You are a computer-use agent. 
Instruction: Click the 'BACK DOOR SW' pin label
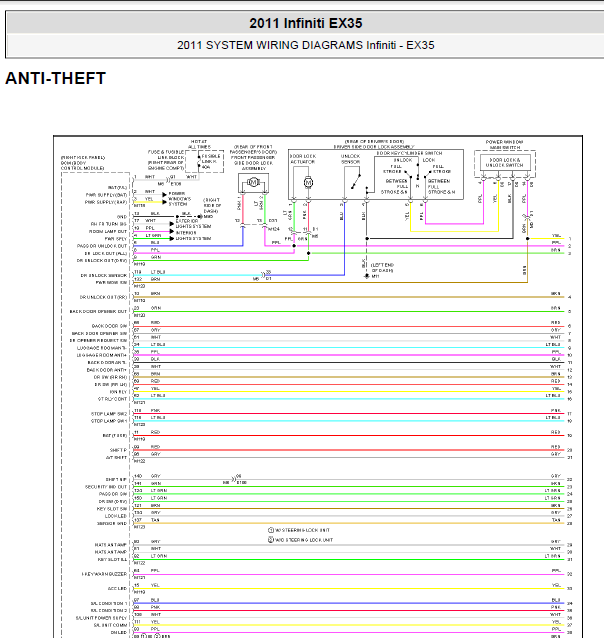click(109, 326)
